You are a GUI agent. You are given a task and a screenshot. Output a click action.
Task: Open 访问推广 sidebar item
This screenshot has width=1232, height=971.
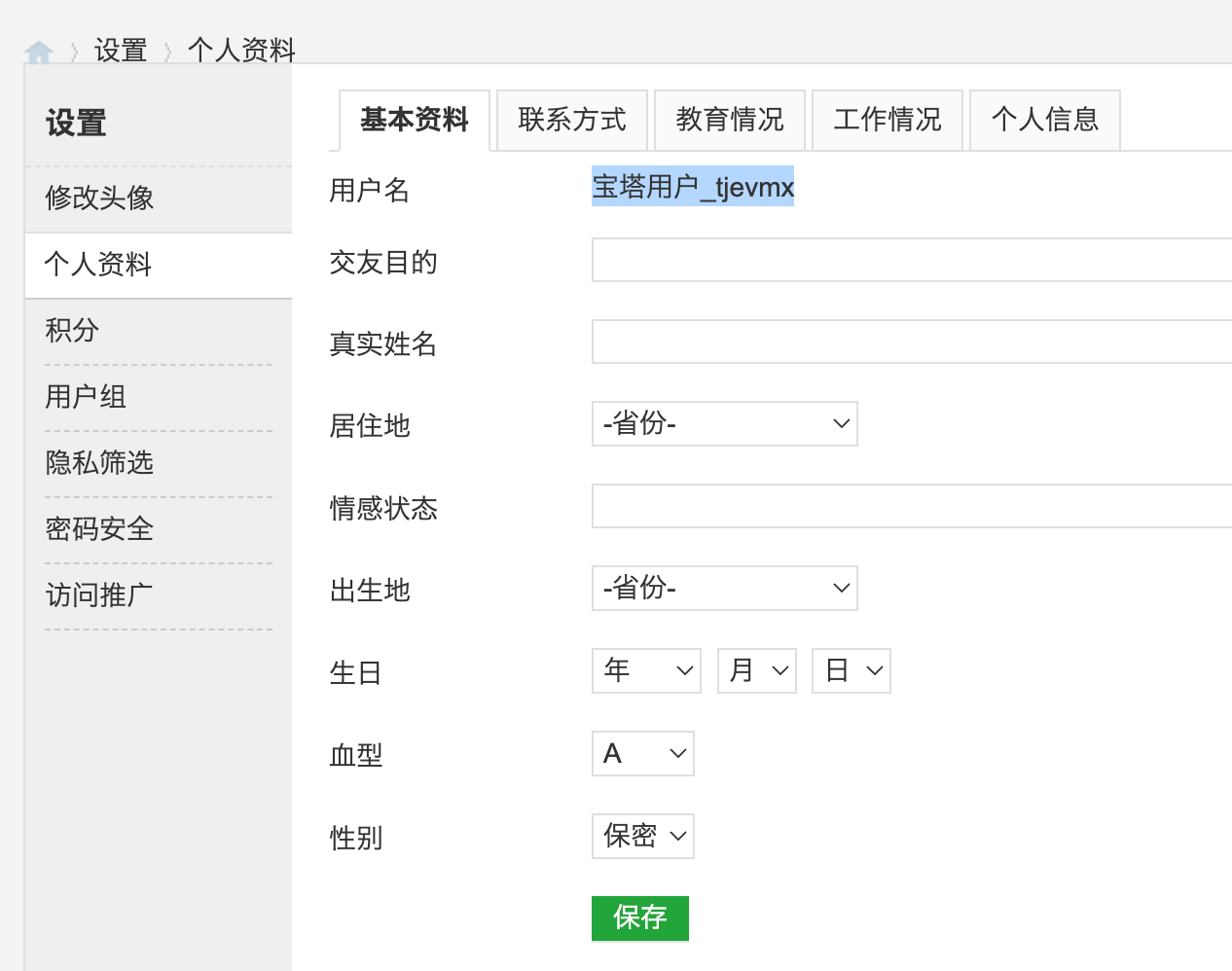click(x=99, y=595)
